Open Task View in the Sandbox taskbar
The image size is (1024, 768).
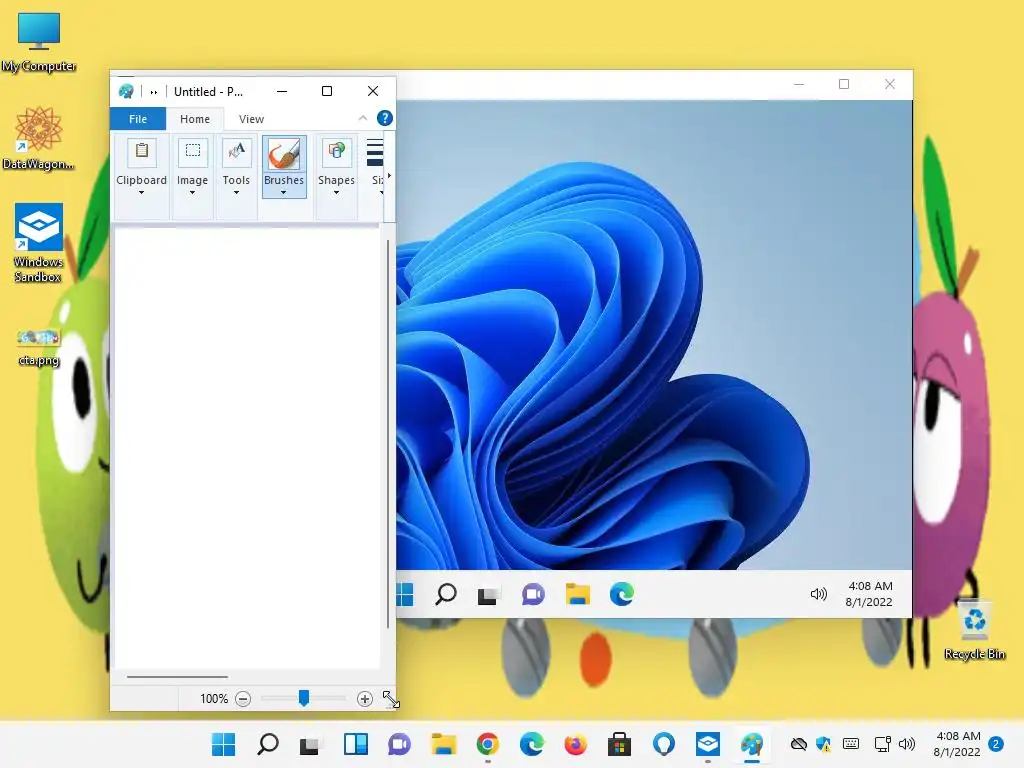(488, 595)
